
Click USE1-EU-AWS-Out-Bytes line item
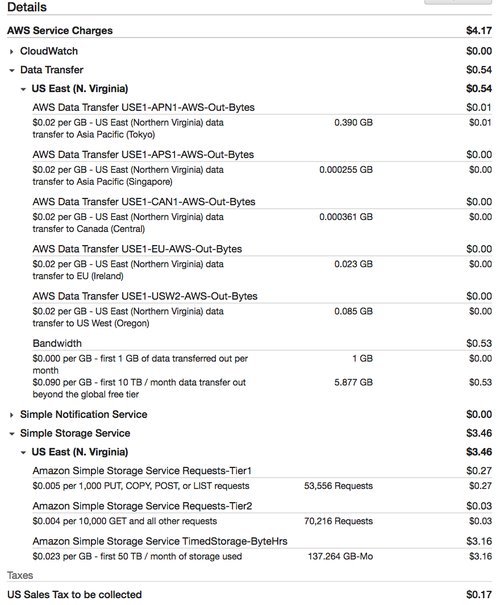137,249
